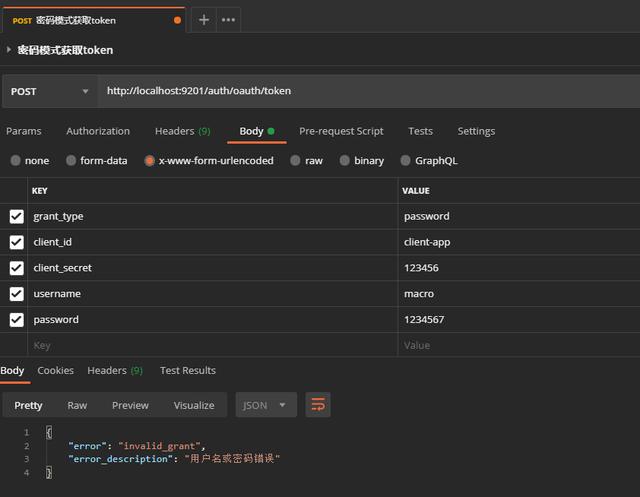Image resolution: width=640 pixels, height=497 pixels.
Task: Click the wrap lines icon in response toolbar
Action: 318,405
